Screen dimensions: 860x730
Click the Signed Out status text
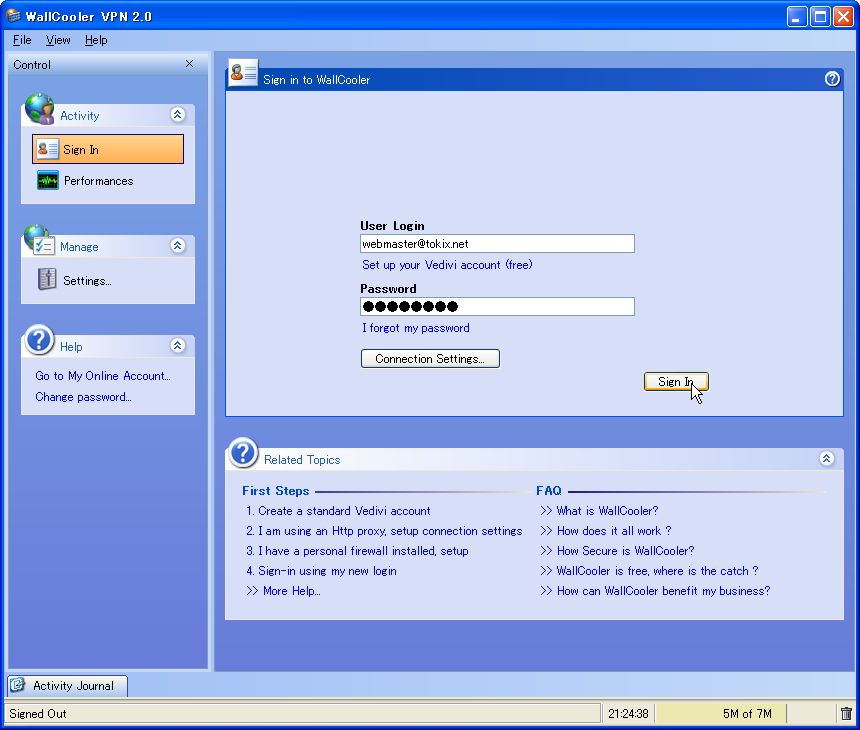coord(37,714)
